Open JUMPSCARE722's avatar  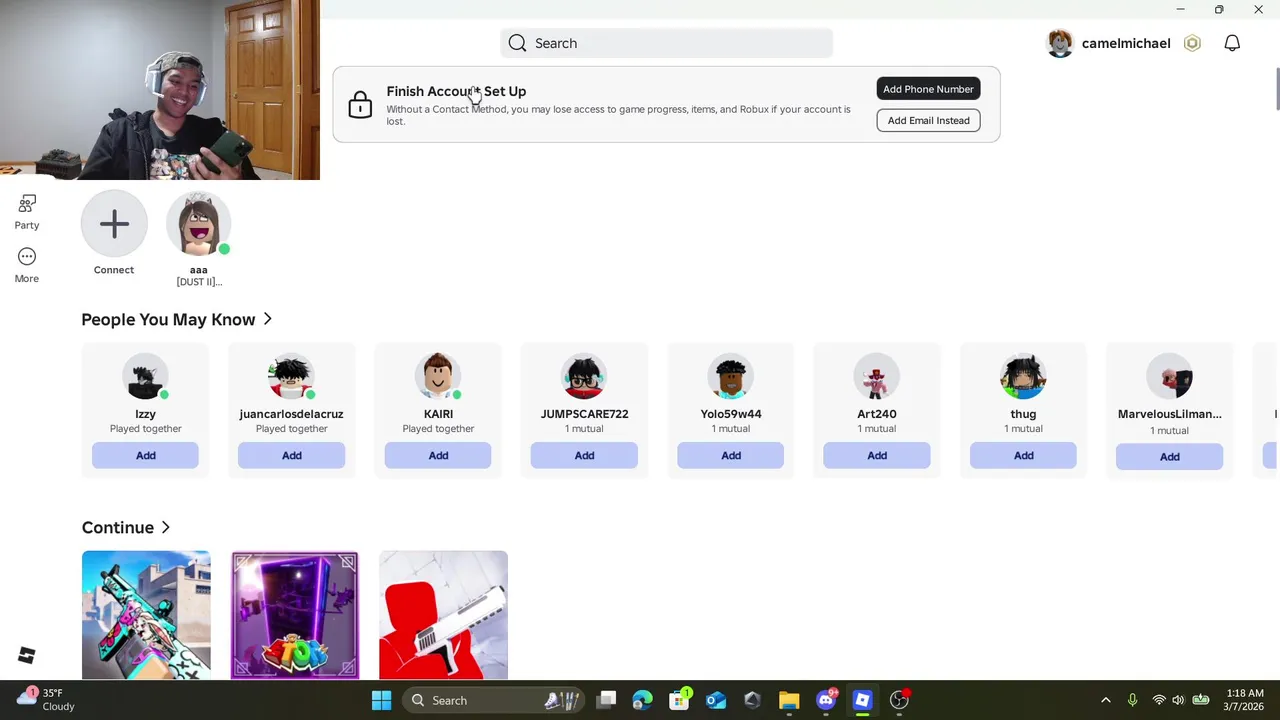pos(584,378)
